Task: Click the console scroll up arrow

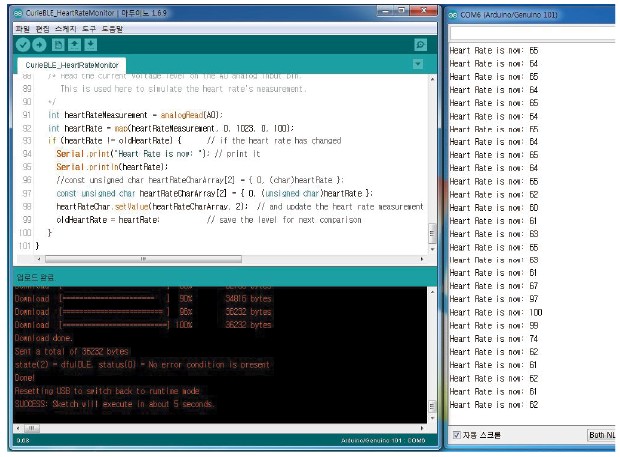Action: [432, 292]
